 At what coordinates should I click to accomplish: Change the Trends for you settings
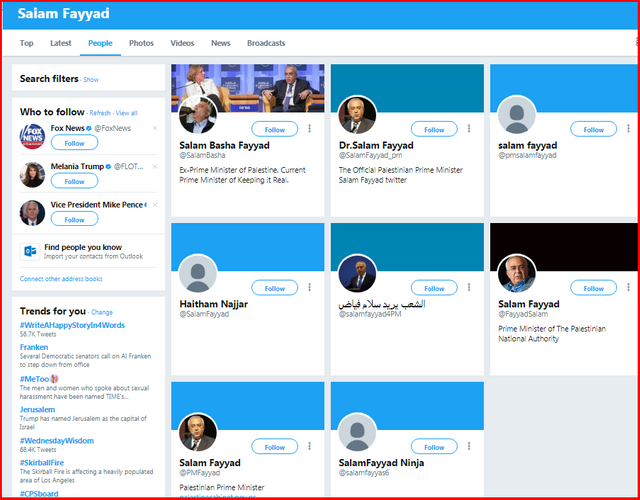102,312
